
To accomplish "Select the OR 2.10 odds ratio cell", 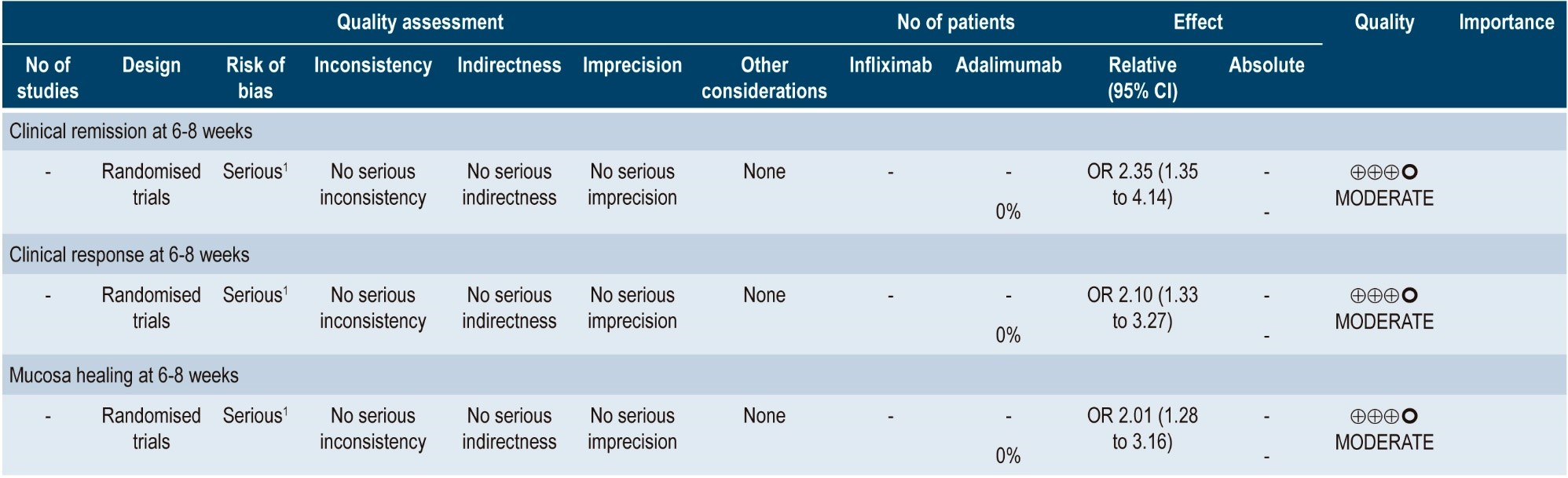I will point(1142,308).
